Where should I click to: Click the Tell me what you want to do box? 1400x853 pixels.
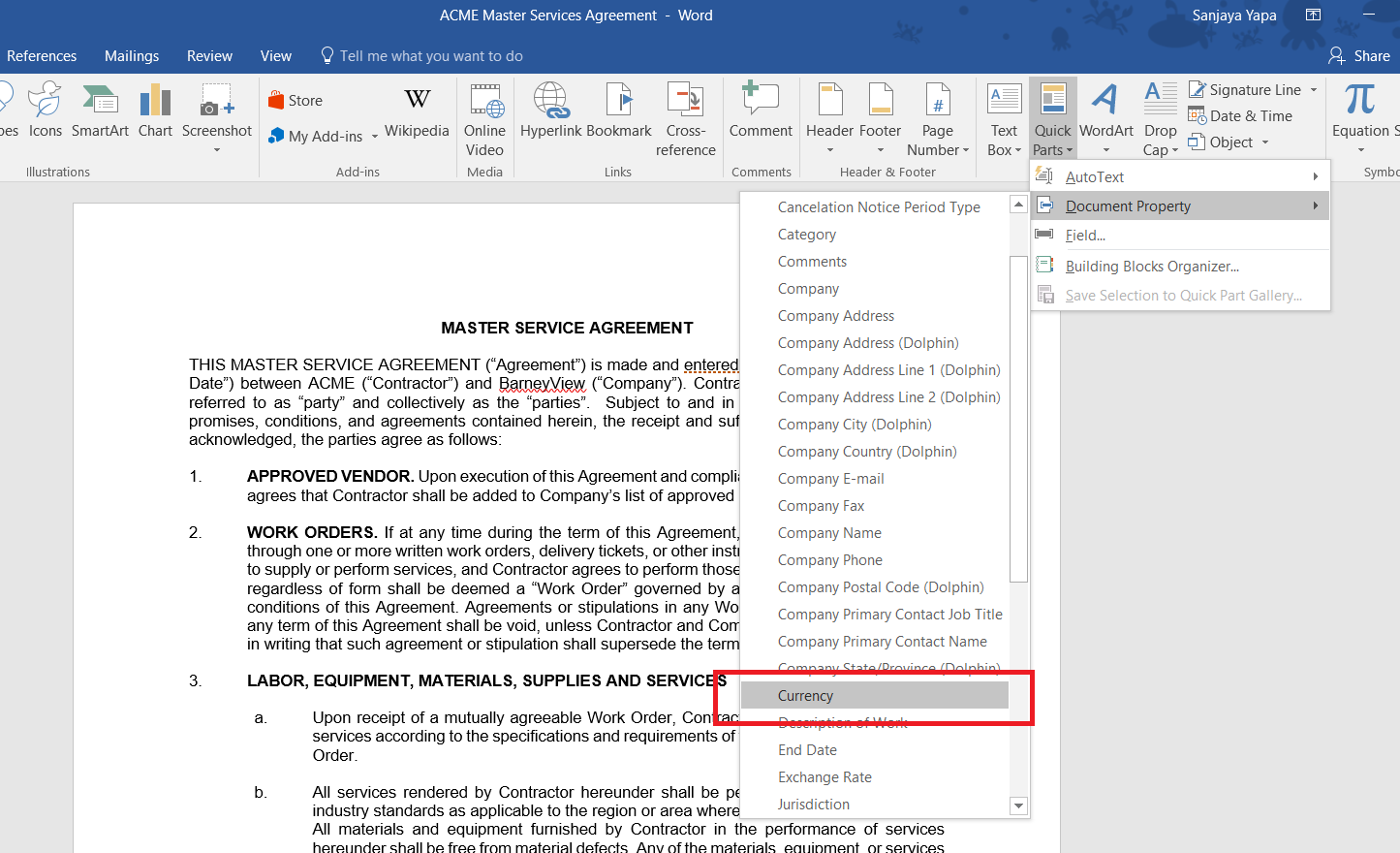(422, 56)
